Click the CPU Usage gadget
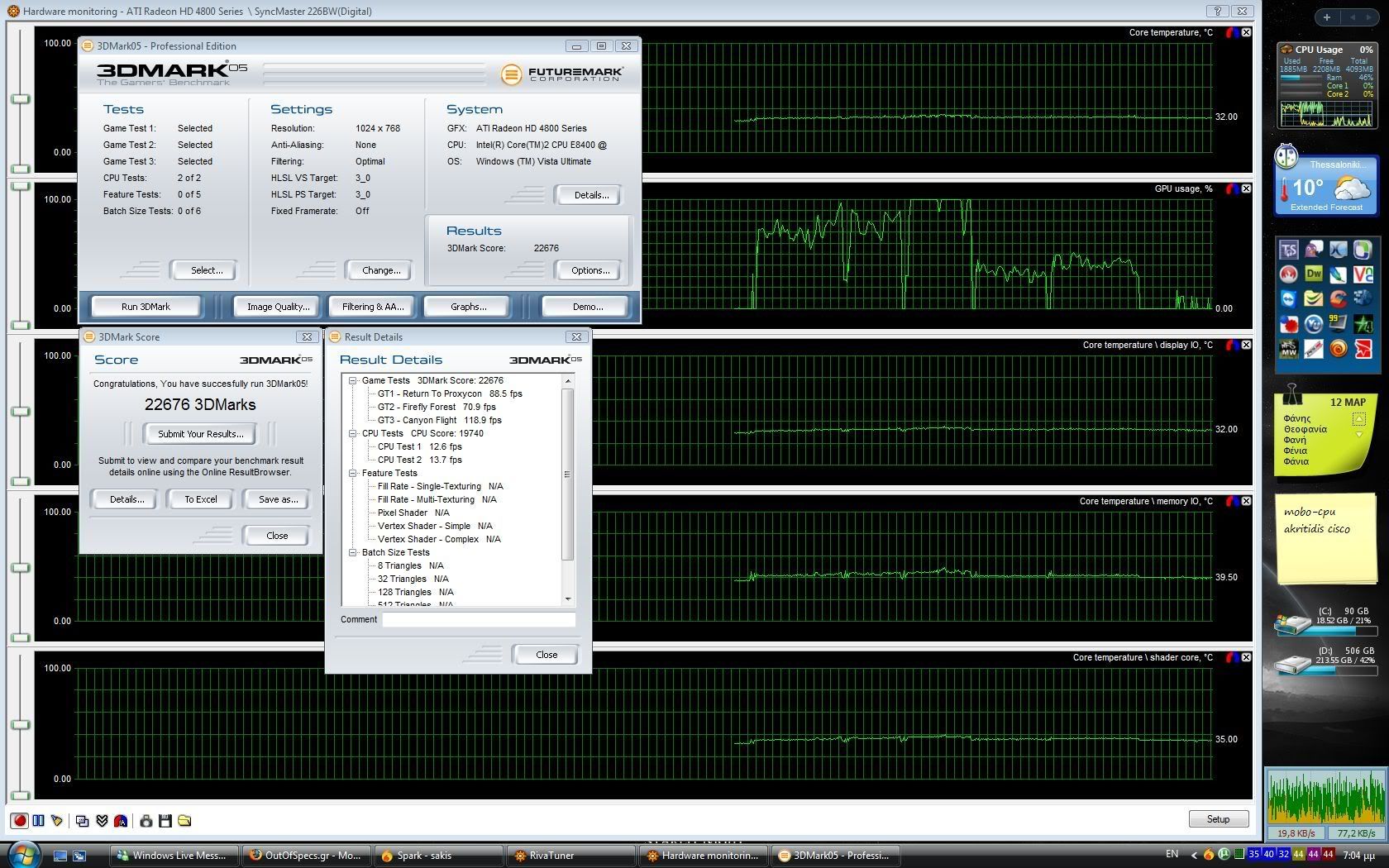 point(1326,86)
